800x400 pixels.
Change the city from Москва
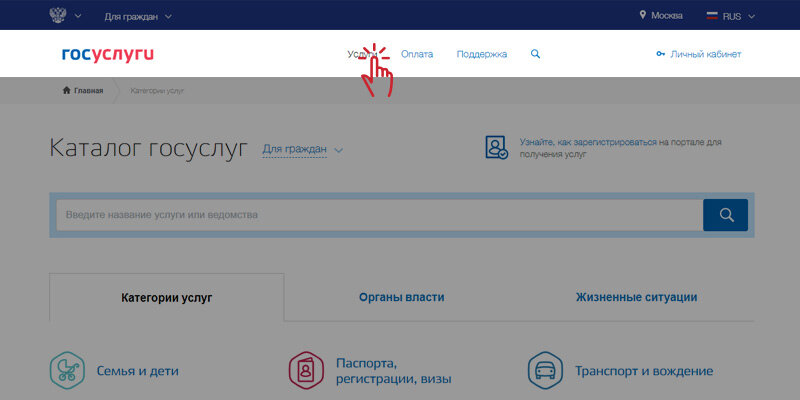pos(667,16)
